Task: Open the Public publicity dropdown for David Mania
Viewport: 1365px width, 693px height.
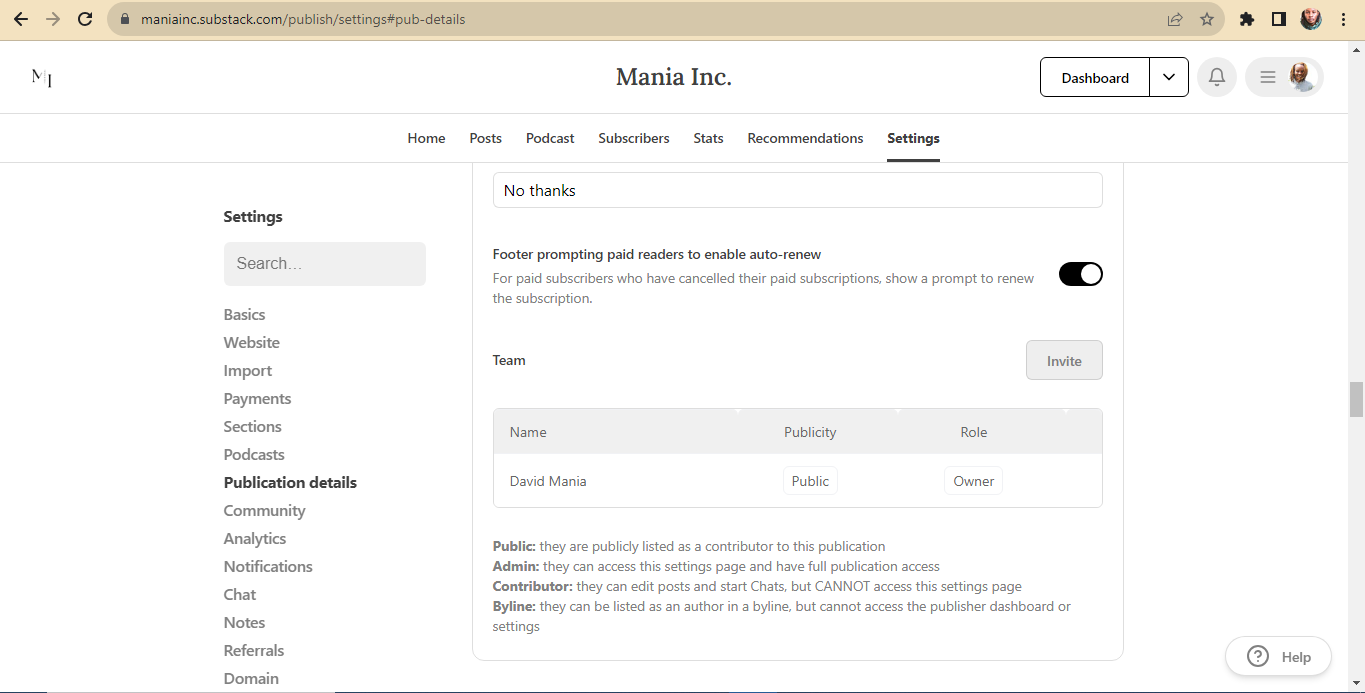Action: tap(810, 481)
